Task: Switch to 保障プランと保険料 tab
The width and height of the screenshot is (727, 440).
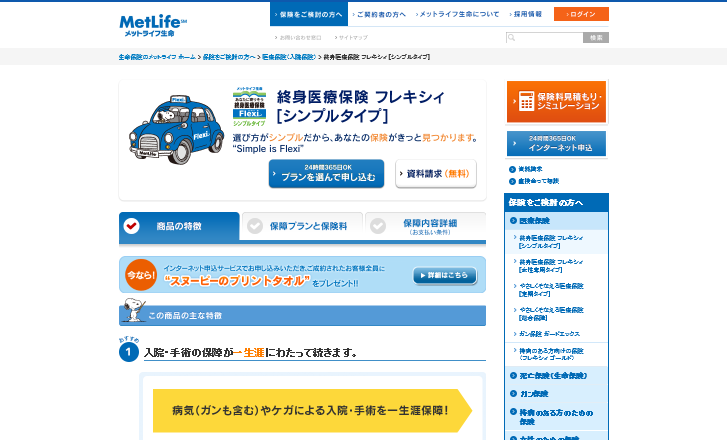Action: [x=302, y=226]
